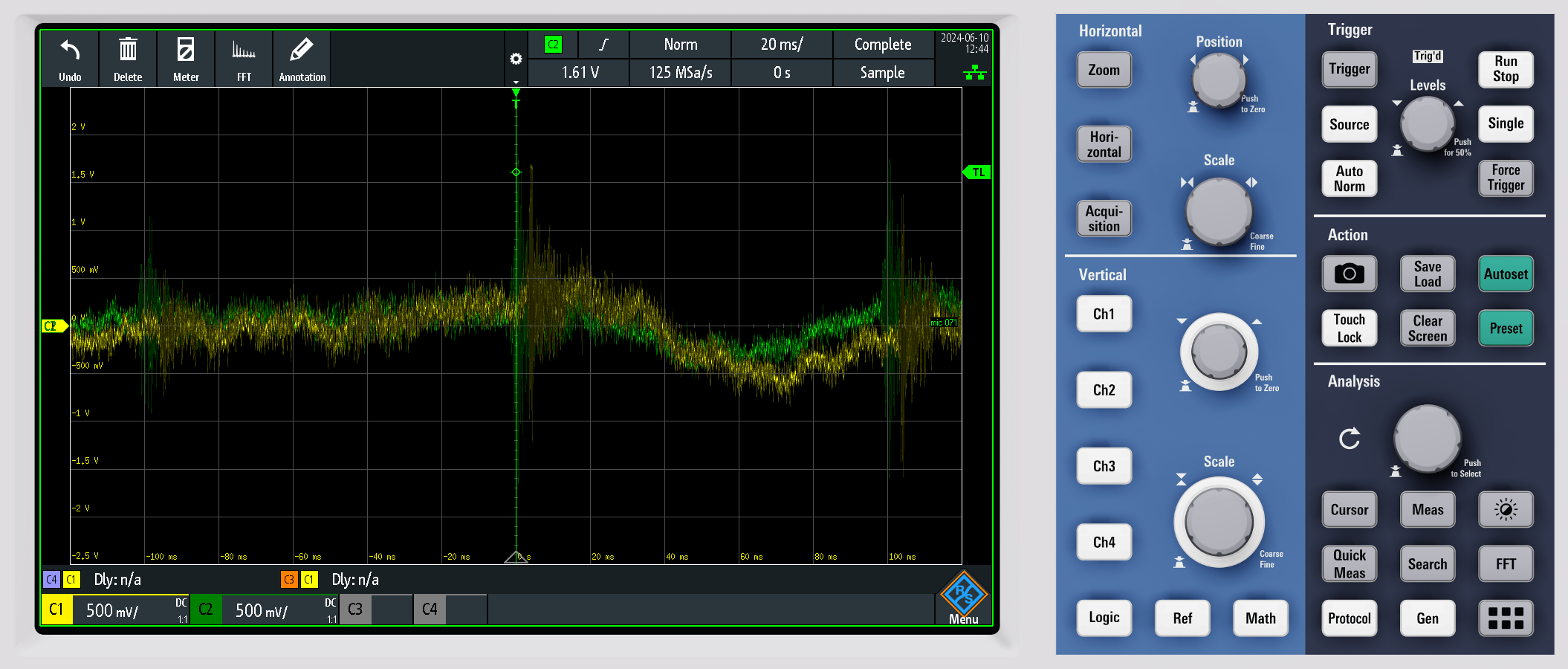Open the apps grid button
This screenshot has height=669, width=1568.
point(1505,618)
